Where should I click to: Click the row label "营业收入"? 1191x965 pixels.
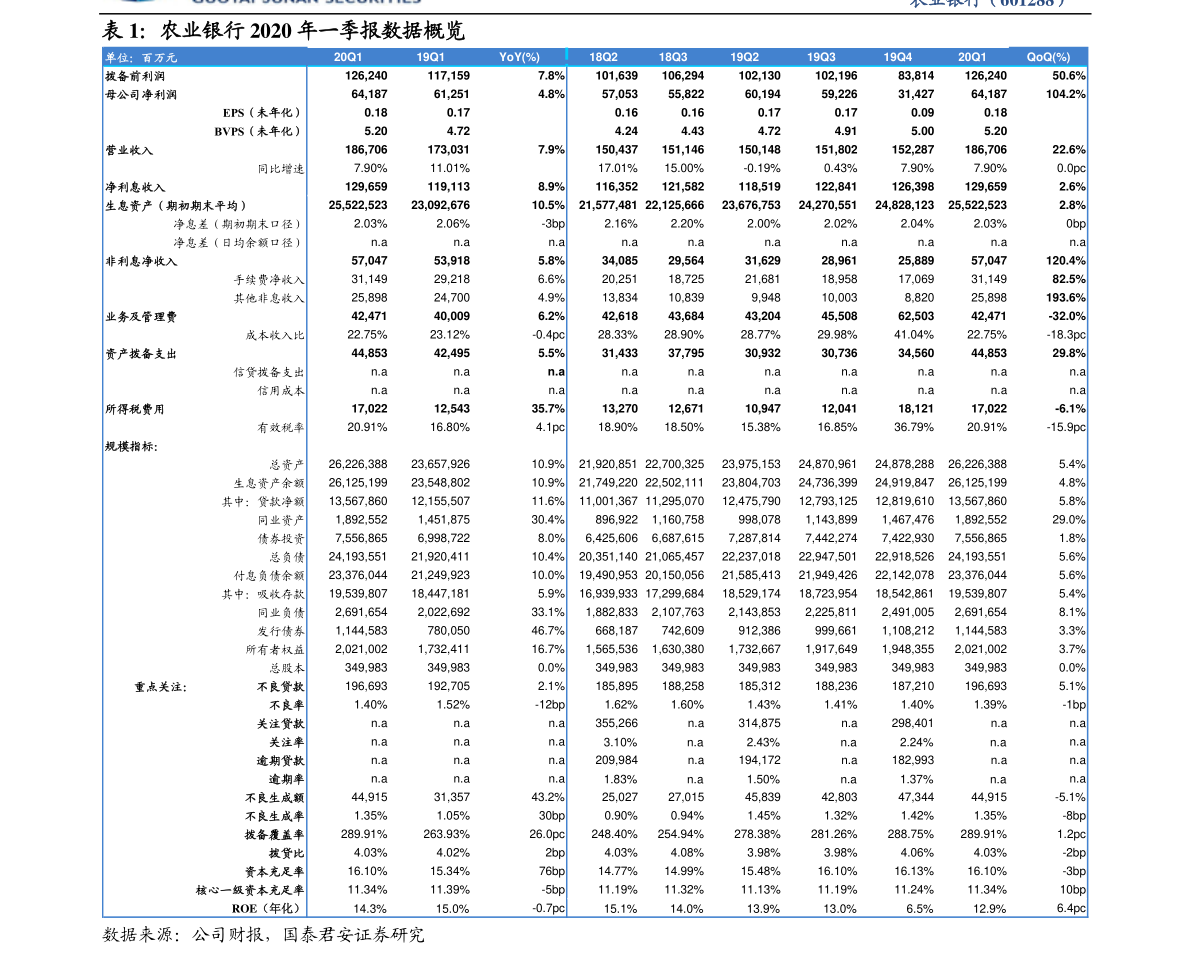[x=129, y=150]
